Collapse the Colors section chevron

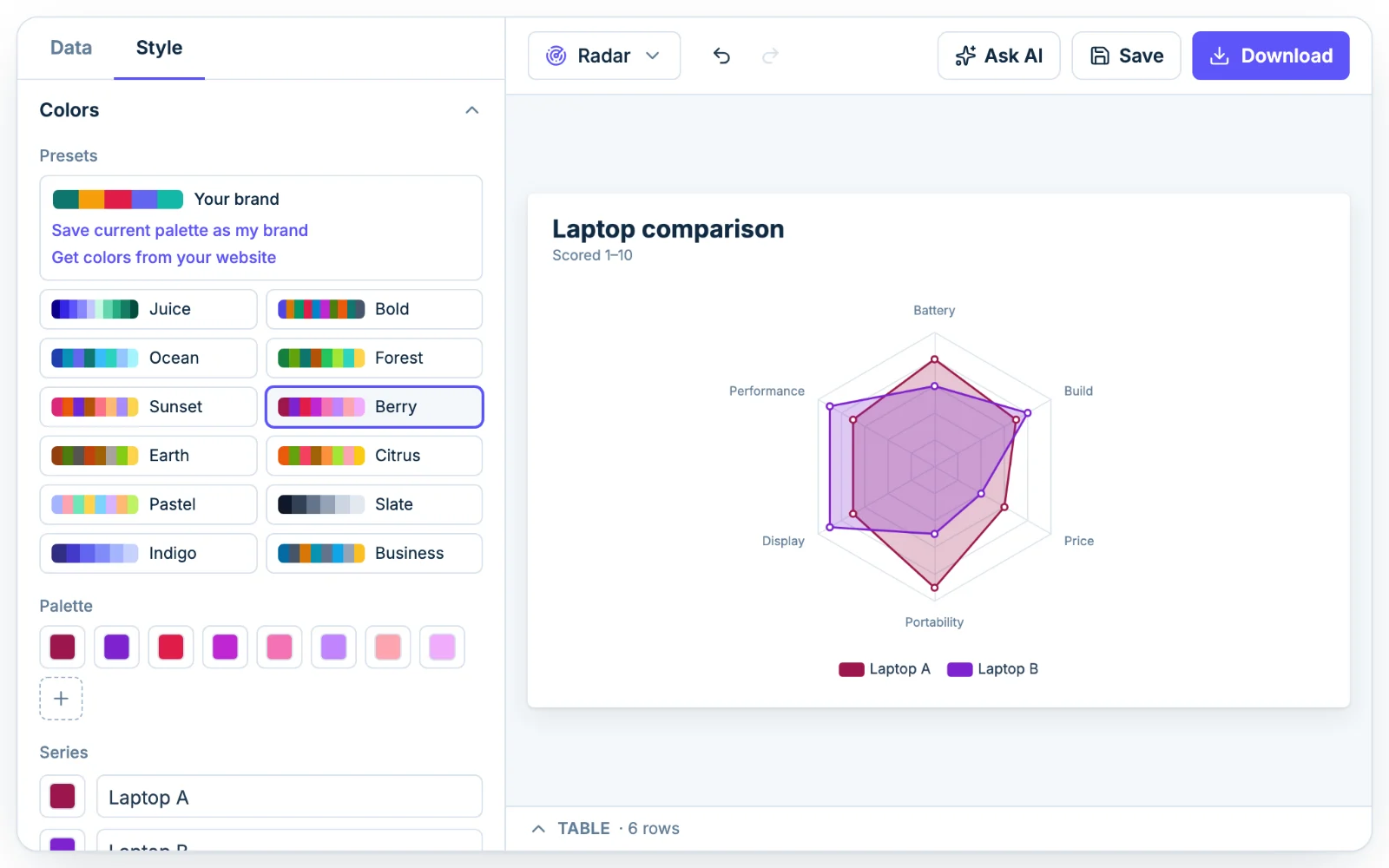(472, 110)
